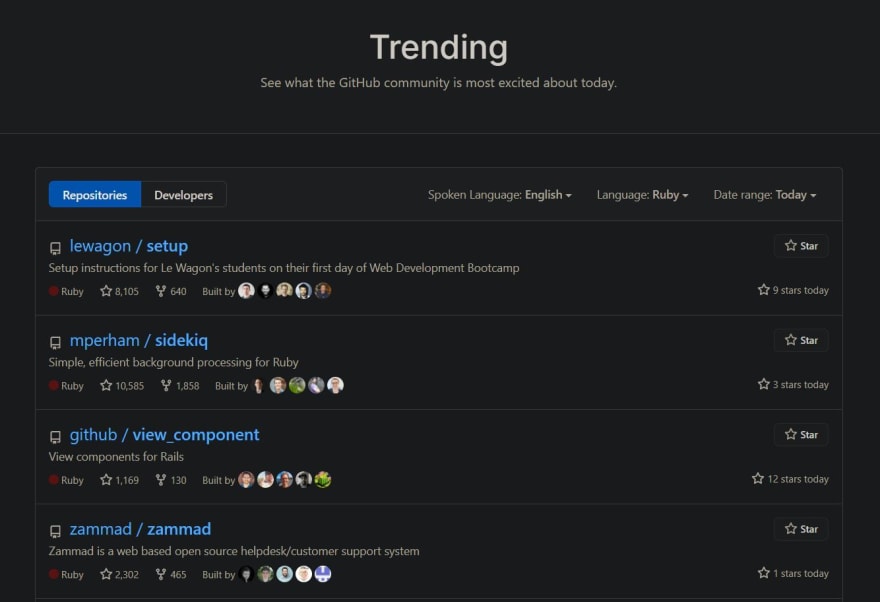Click the red Ruby language dot for zammad
Viewport: 880px width, 602px height.
click(x=54, y=573)
